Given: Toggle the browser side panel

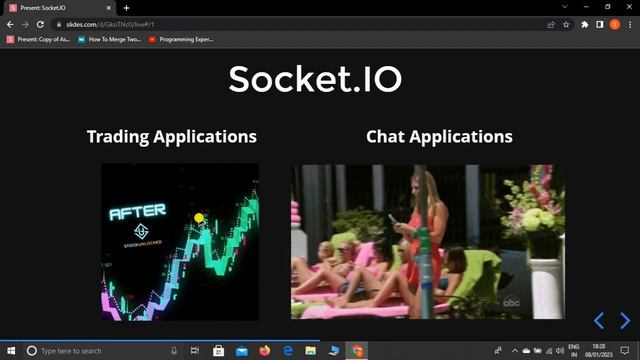Looking at the screenshot, I should click(x=600, y=25).
